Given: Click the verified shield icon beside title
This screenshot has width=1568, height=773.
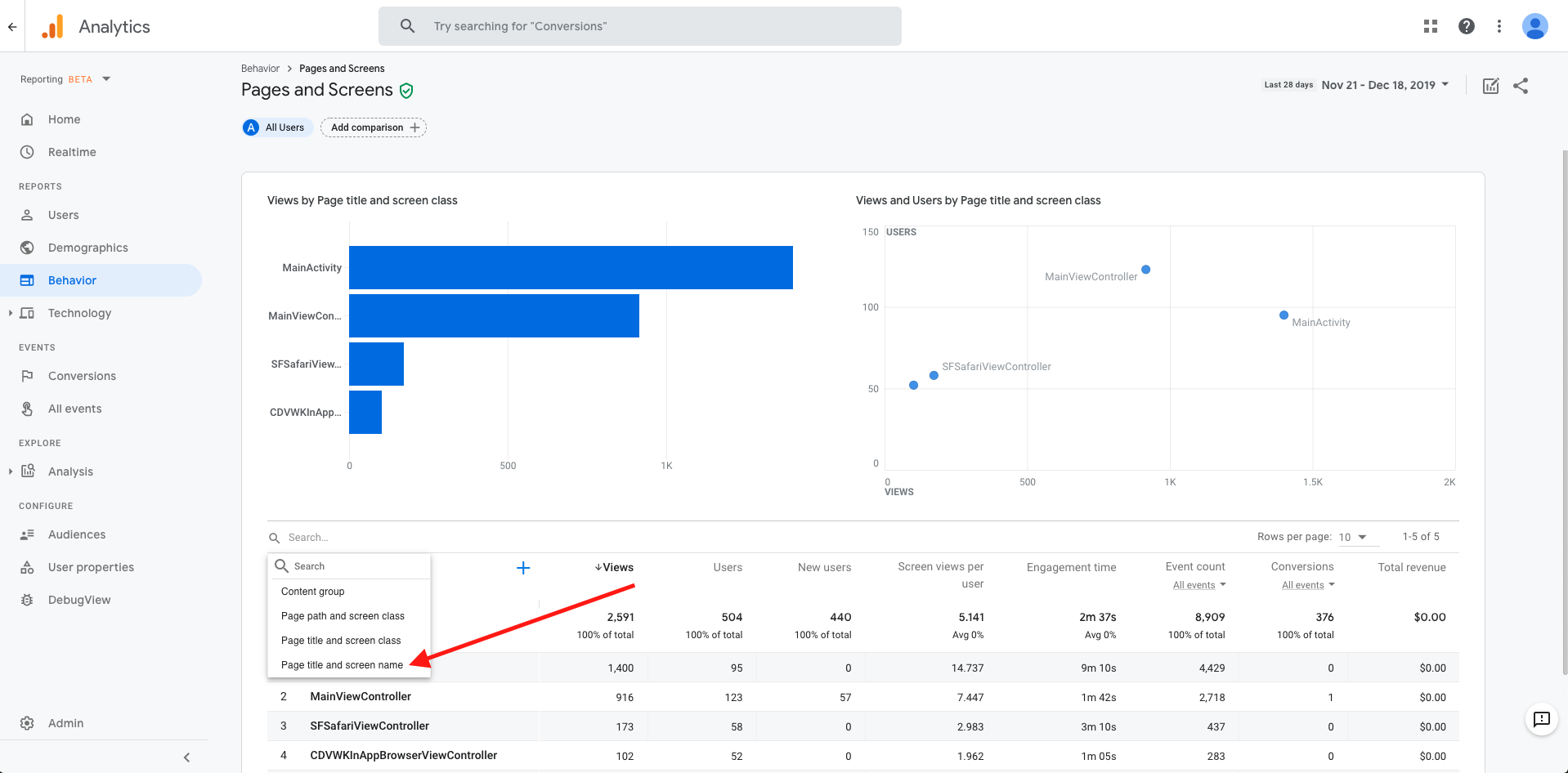Looking at the screenshot, I should pos(406,91).
